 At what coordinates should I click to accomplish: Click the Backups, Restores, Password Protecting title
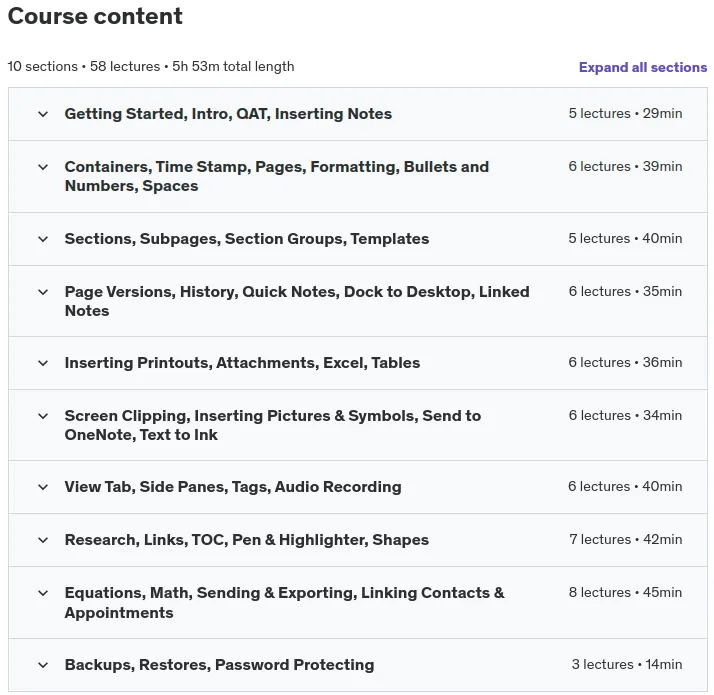coord(219,665)
